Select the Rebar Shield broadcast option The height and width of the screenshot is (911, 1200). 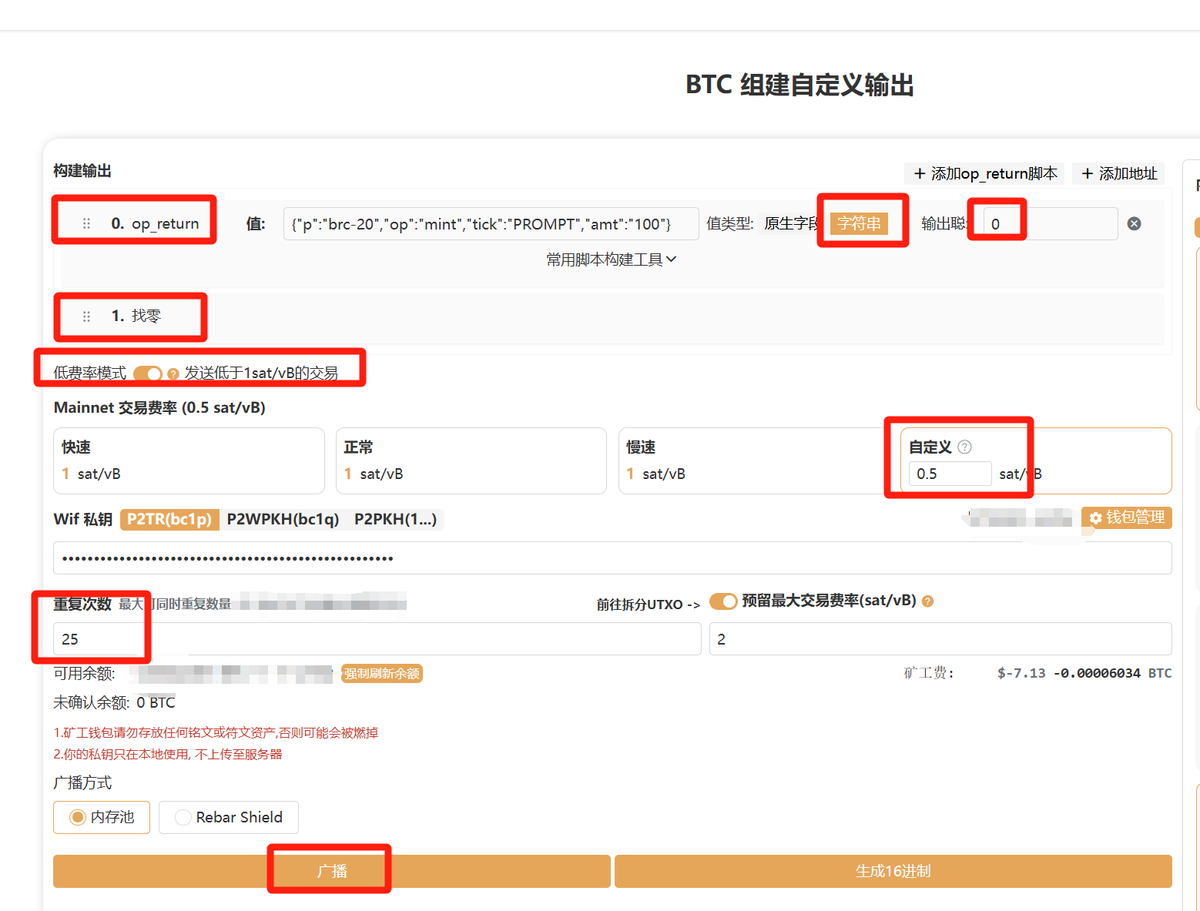(x=228, y=817)
